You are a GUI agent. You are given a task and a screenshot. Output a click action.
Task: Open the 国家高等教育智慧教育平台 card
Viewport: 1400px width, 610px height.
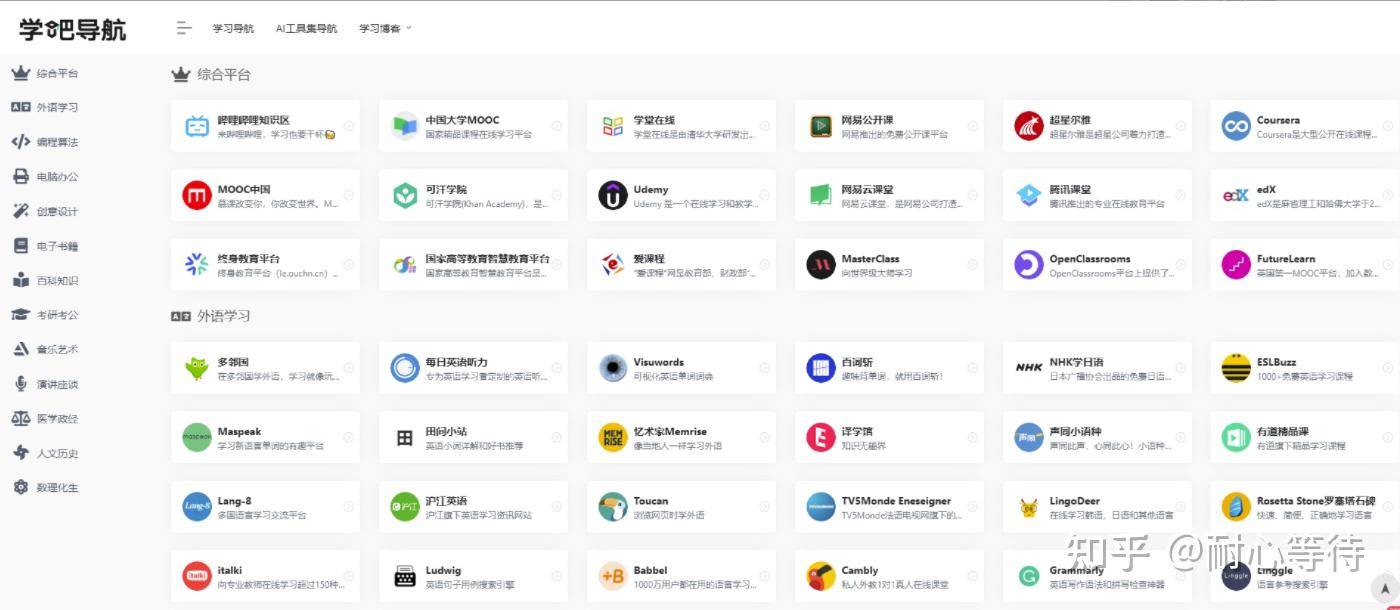474,265
